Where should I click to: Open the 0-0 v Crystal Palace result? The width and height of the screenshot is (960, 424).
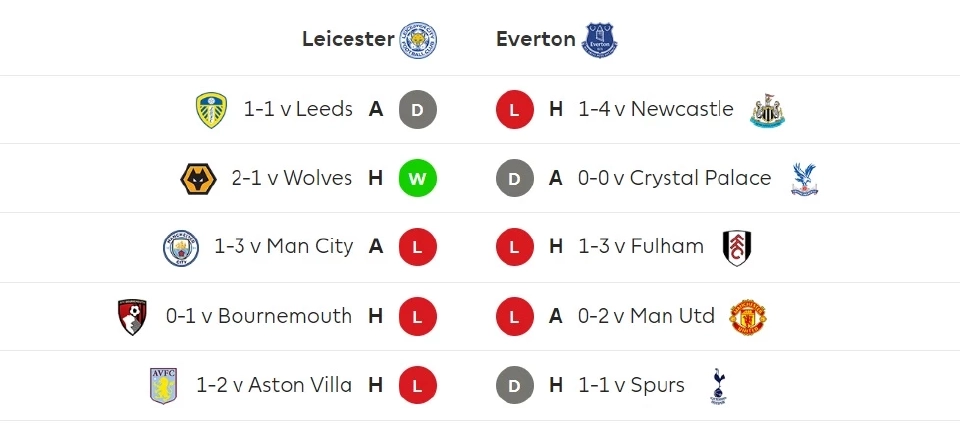click(675, 179)
